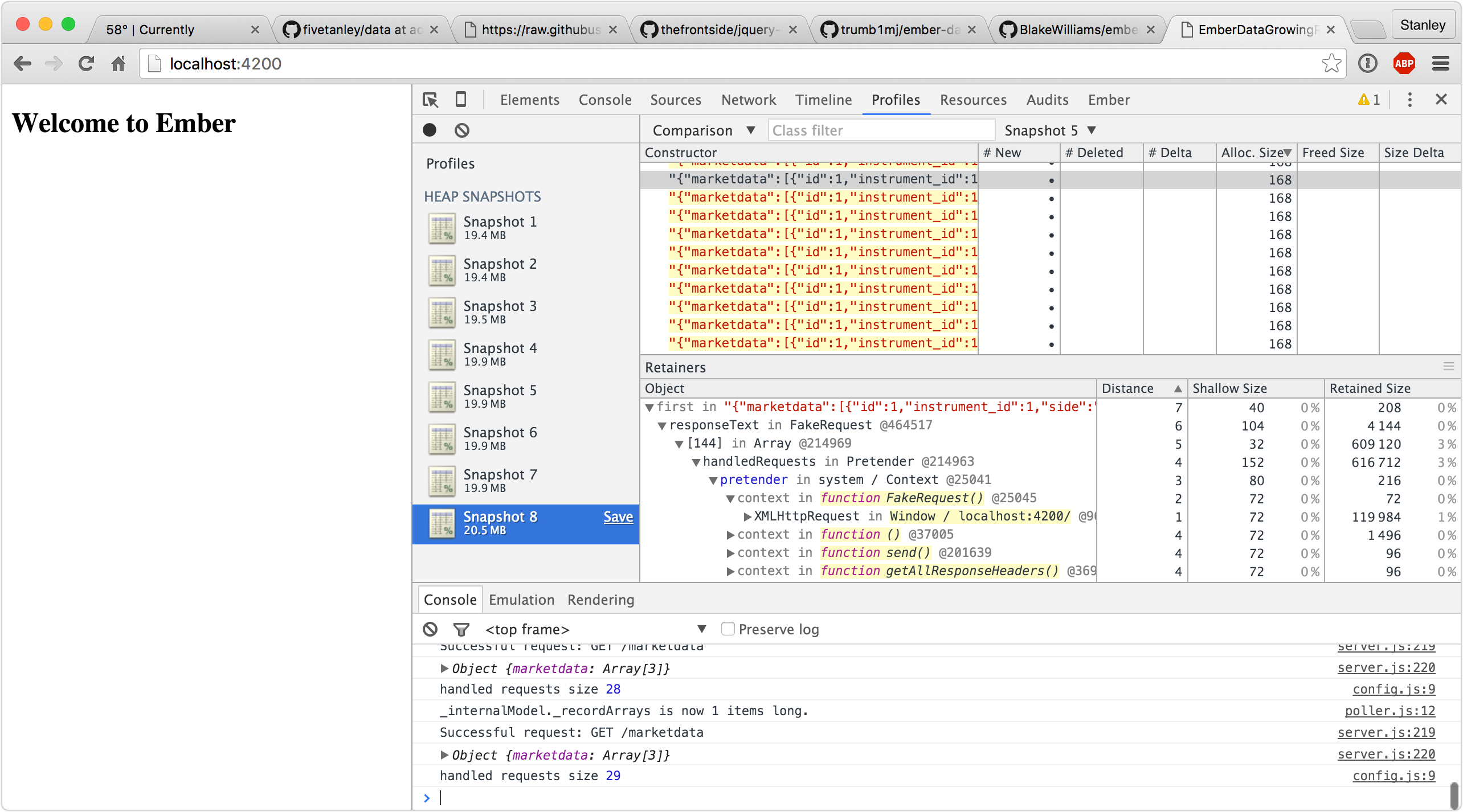Open the Comparison dropdown menu

click(701, 130)
